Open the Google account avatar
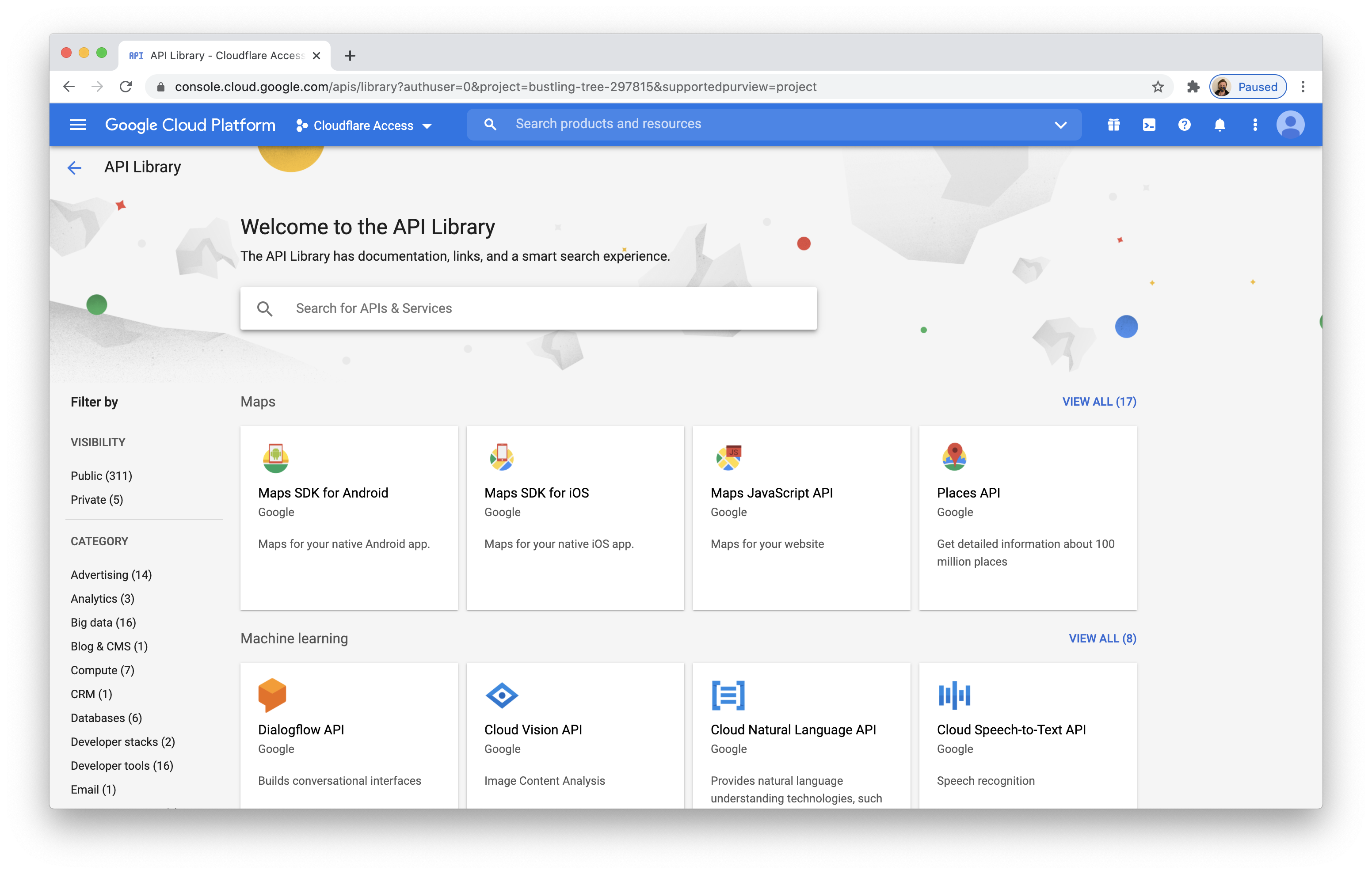This screenshot has width=1372, height=874. pyautogui.click(x=1291, y=124)
